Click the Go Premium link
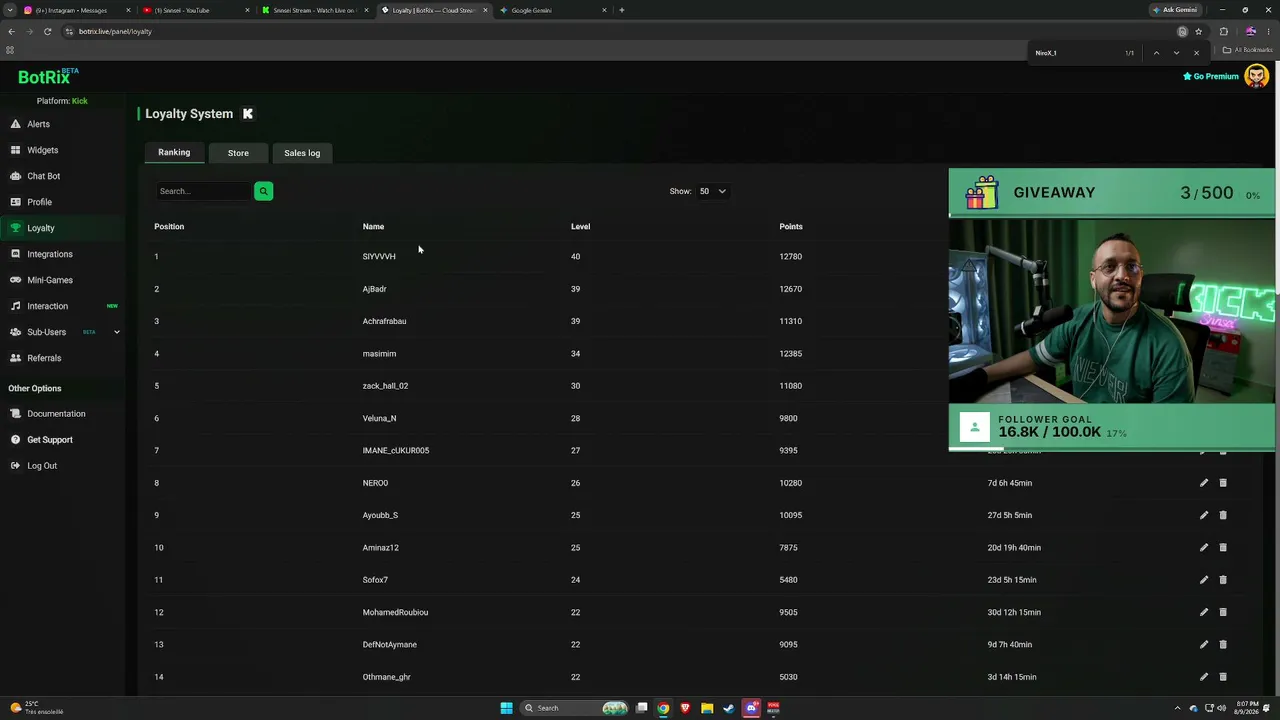This screenshot has height=720, width=1280. pos(1211,76)
